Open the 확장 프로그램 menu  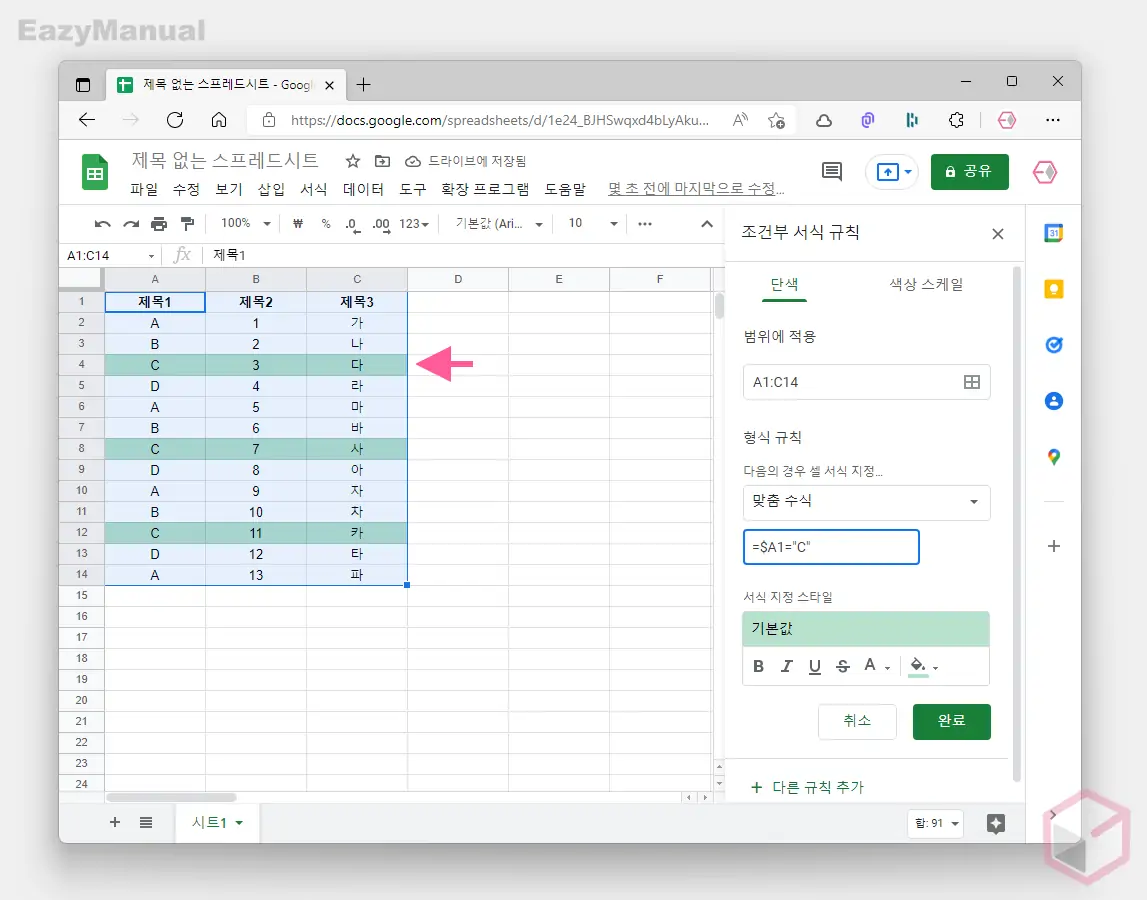click(x=485, y=190)
